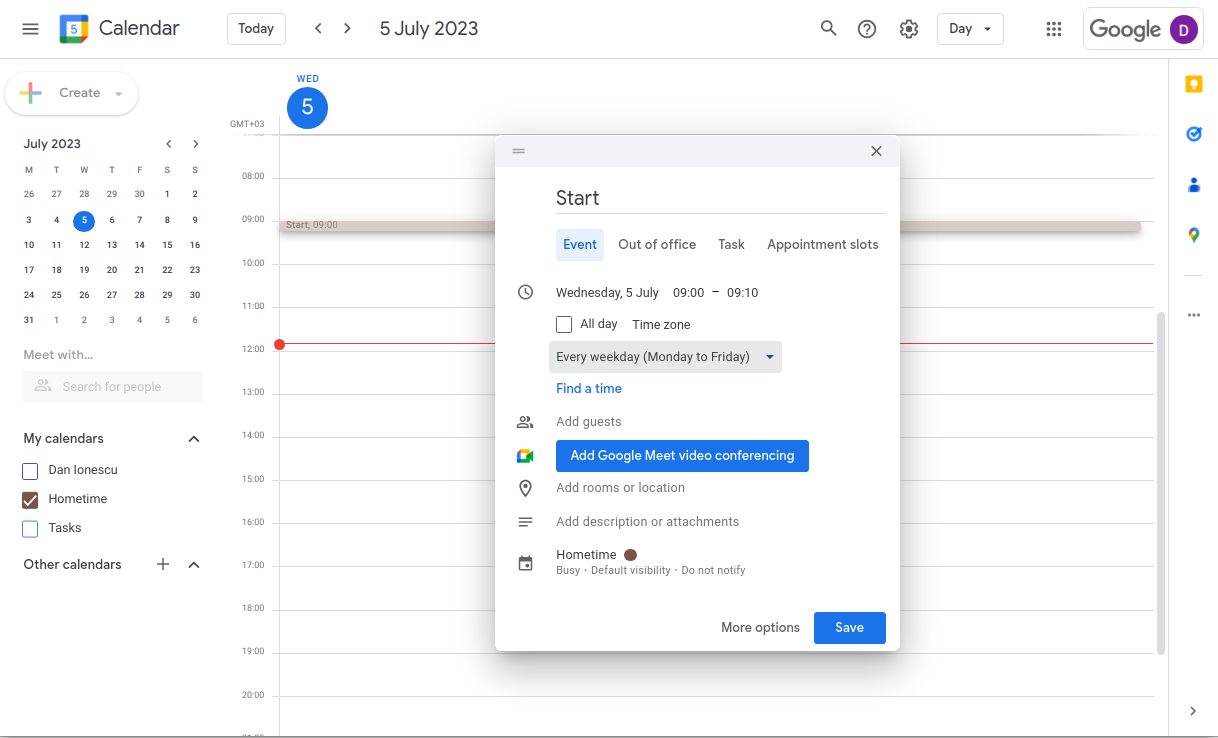Open More options for the event
1218x738 pixels.
[x=760, y=627]
